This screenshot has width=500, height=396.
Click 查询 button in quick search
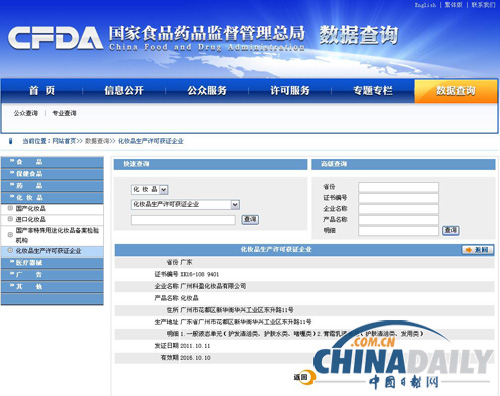coord(250,219)
